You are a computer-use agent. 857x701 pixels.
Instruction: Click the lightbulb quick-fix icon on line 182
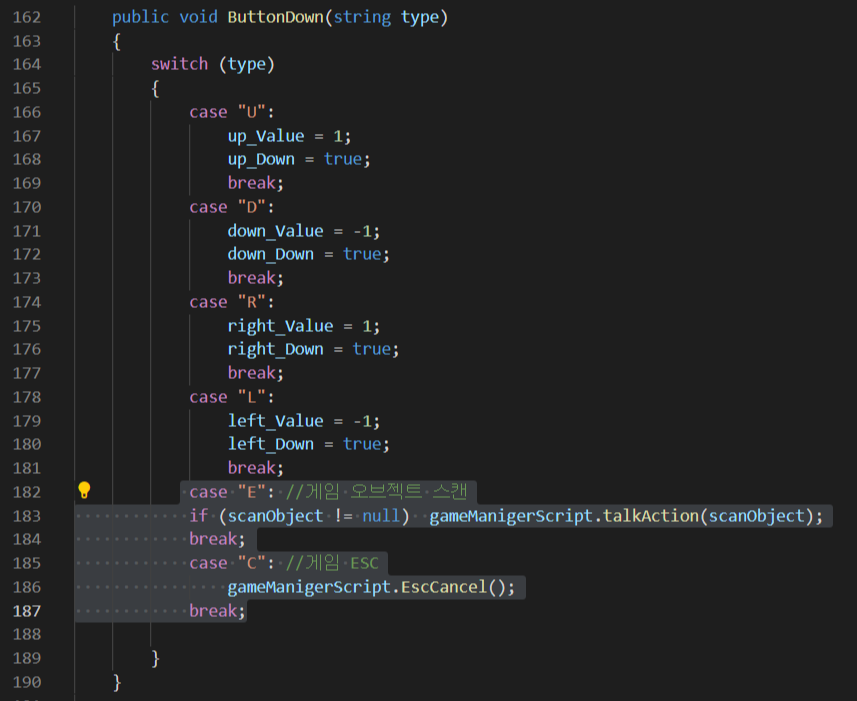(84, 491)
